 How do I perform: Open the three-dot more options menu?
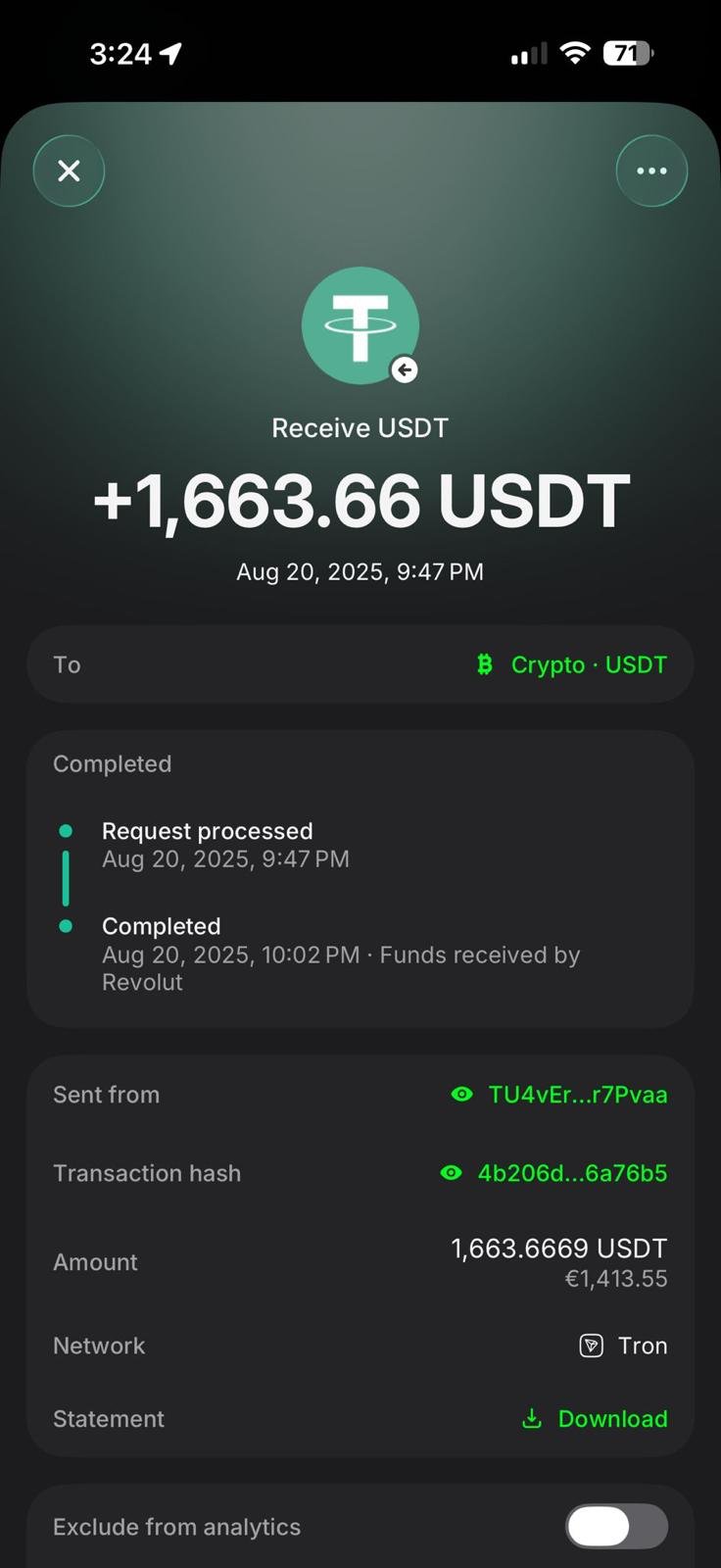click(x=651, y=171)
